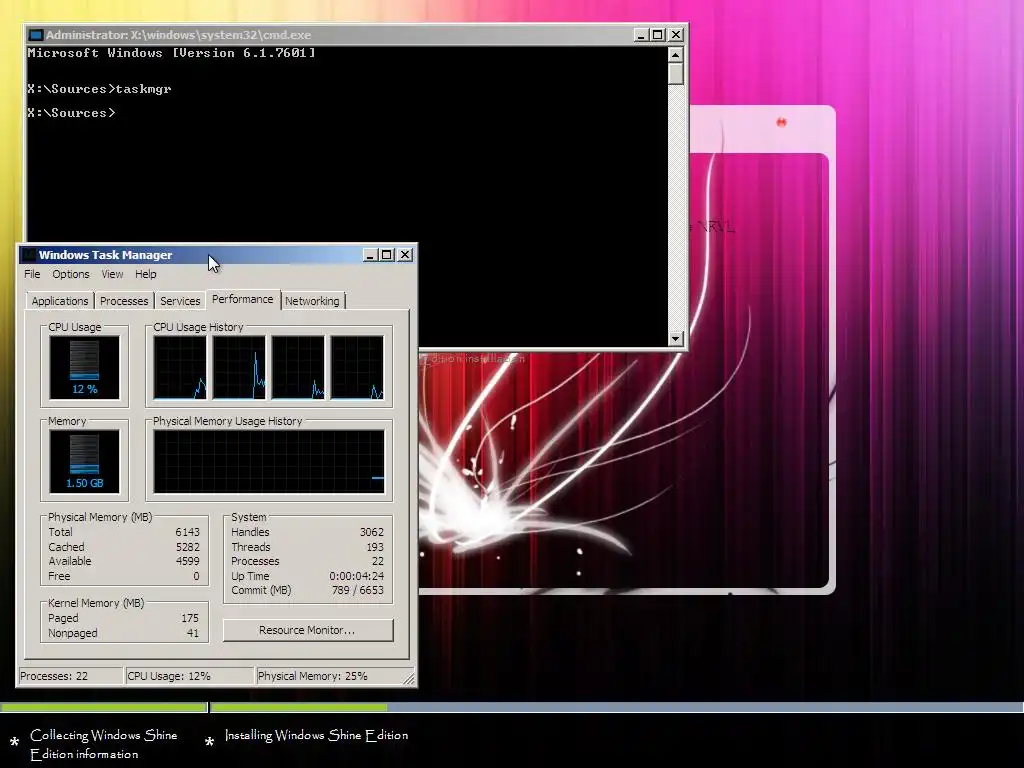
Task: Close the cmd.exe window
Action: point(676,35)
